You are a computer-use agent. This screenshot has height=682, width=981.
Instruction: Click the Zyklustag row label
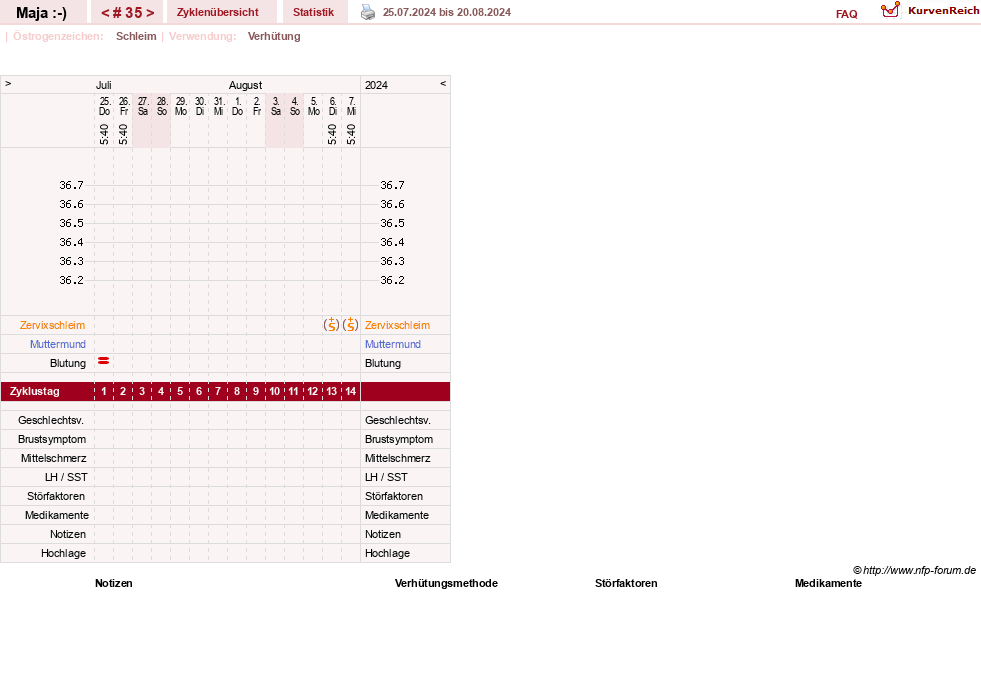(34, 392)
